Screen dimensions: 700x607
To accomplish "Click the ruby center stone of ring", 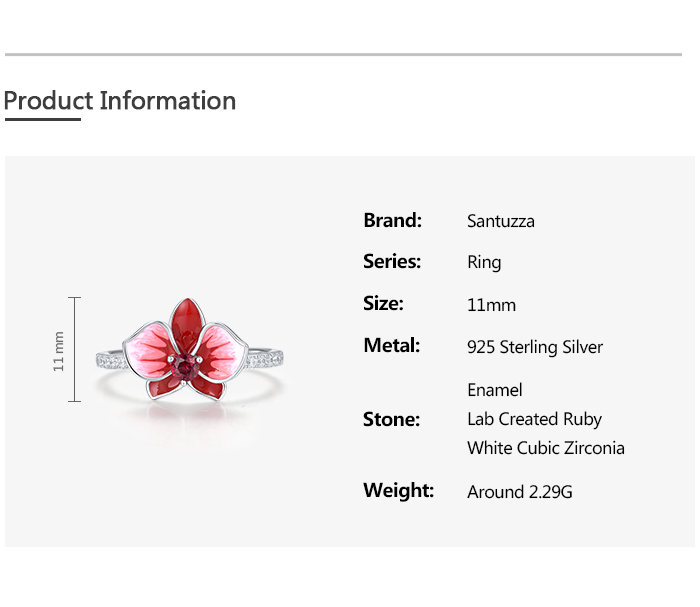I will click(184, 365).
